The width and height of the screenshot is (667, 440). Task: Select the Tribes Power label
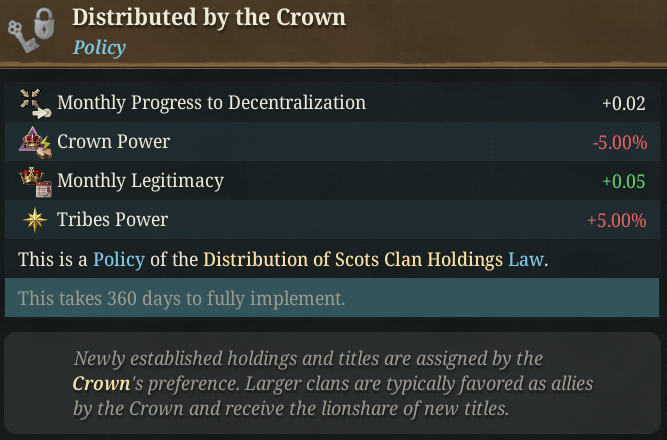click(113, 220)
